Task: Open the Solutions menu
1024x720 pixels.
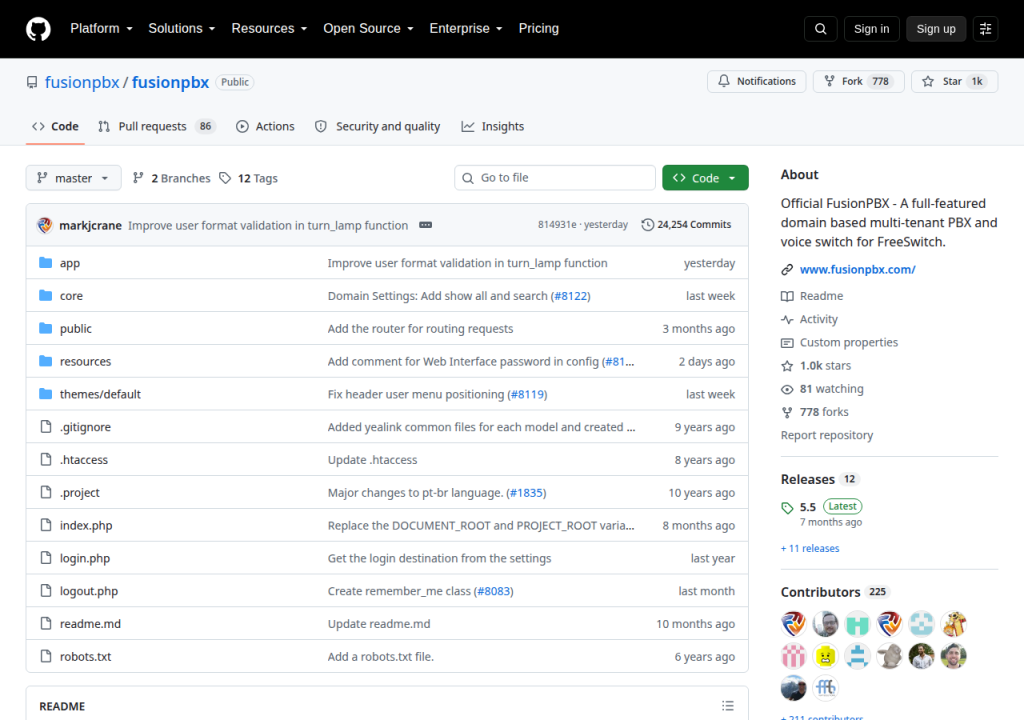Action: pyautogui.click(x=182, y=29)
